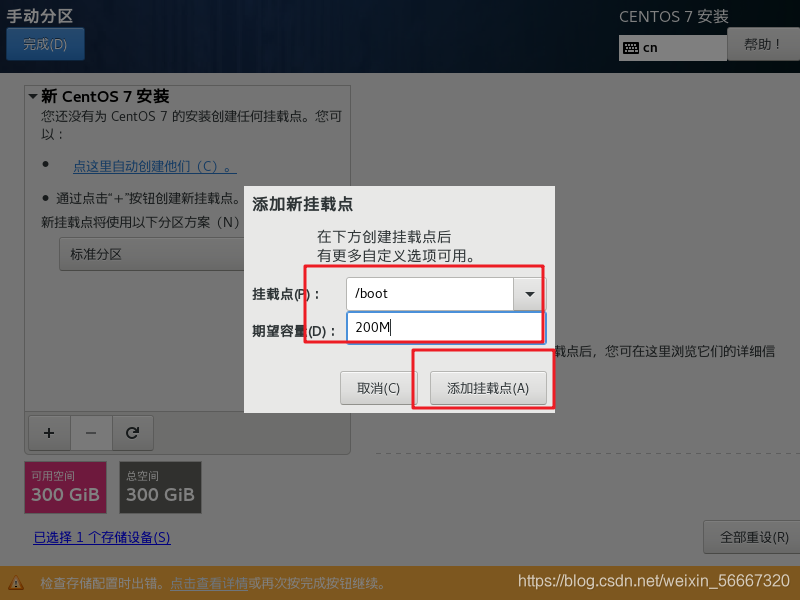
Task: Click the 总空间 300 GiB box
Action: 160,487
